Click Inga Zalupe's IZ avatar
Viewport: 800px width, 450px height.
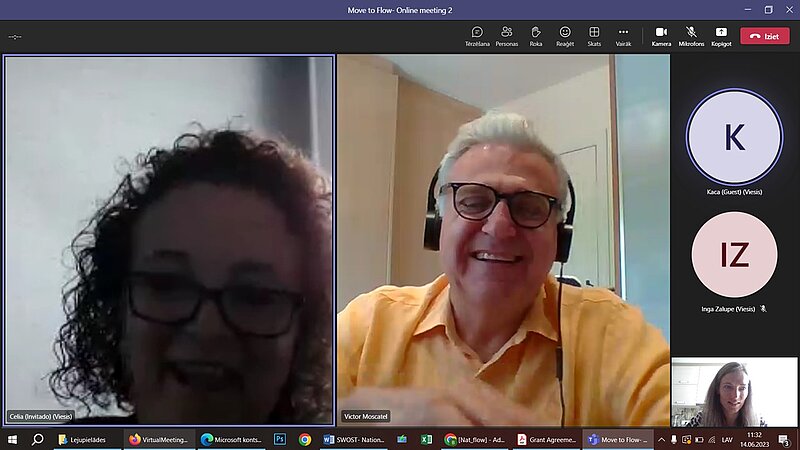click(734, 255)
